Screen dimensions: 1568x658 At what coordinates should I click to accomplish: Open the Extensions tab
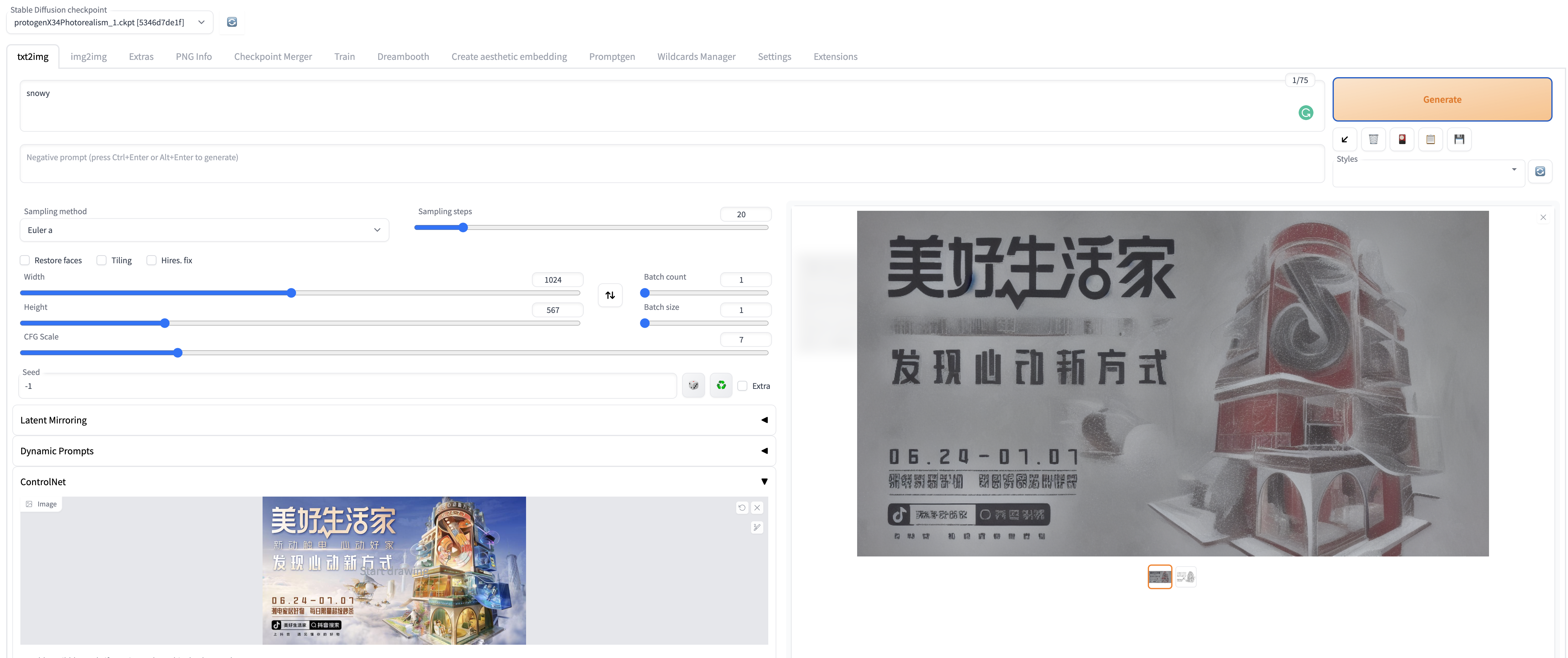click(x=835, y=56)
